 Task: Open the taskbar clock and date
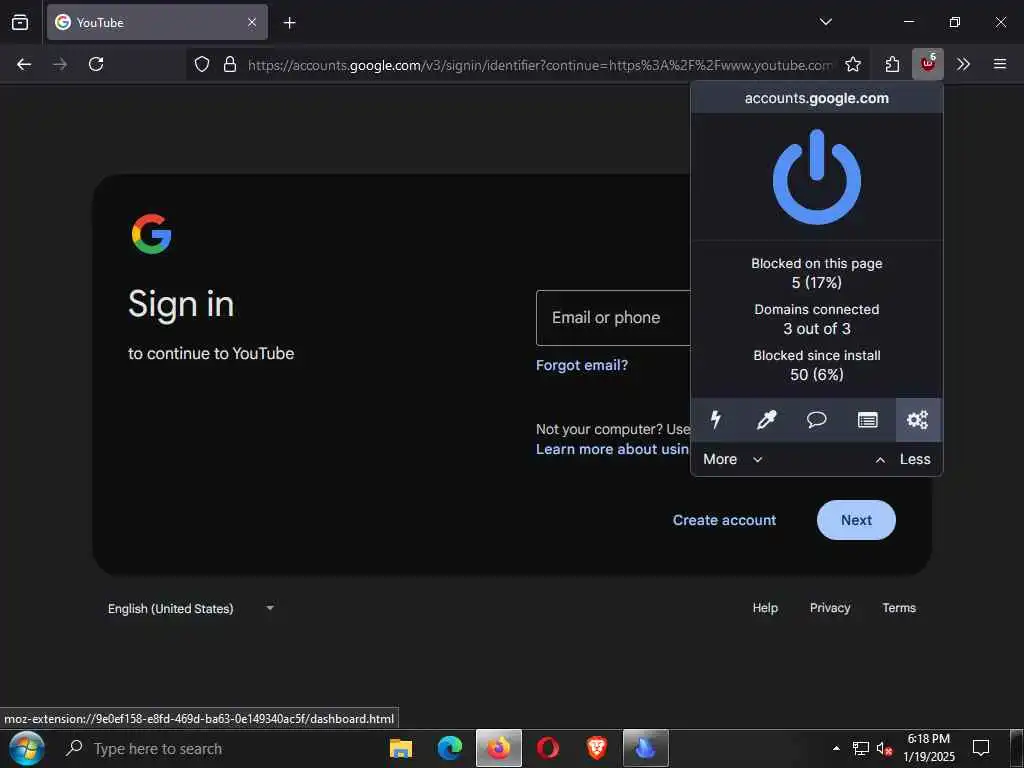pos(929,748)
